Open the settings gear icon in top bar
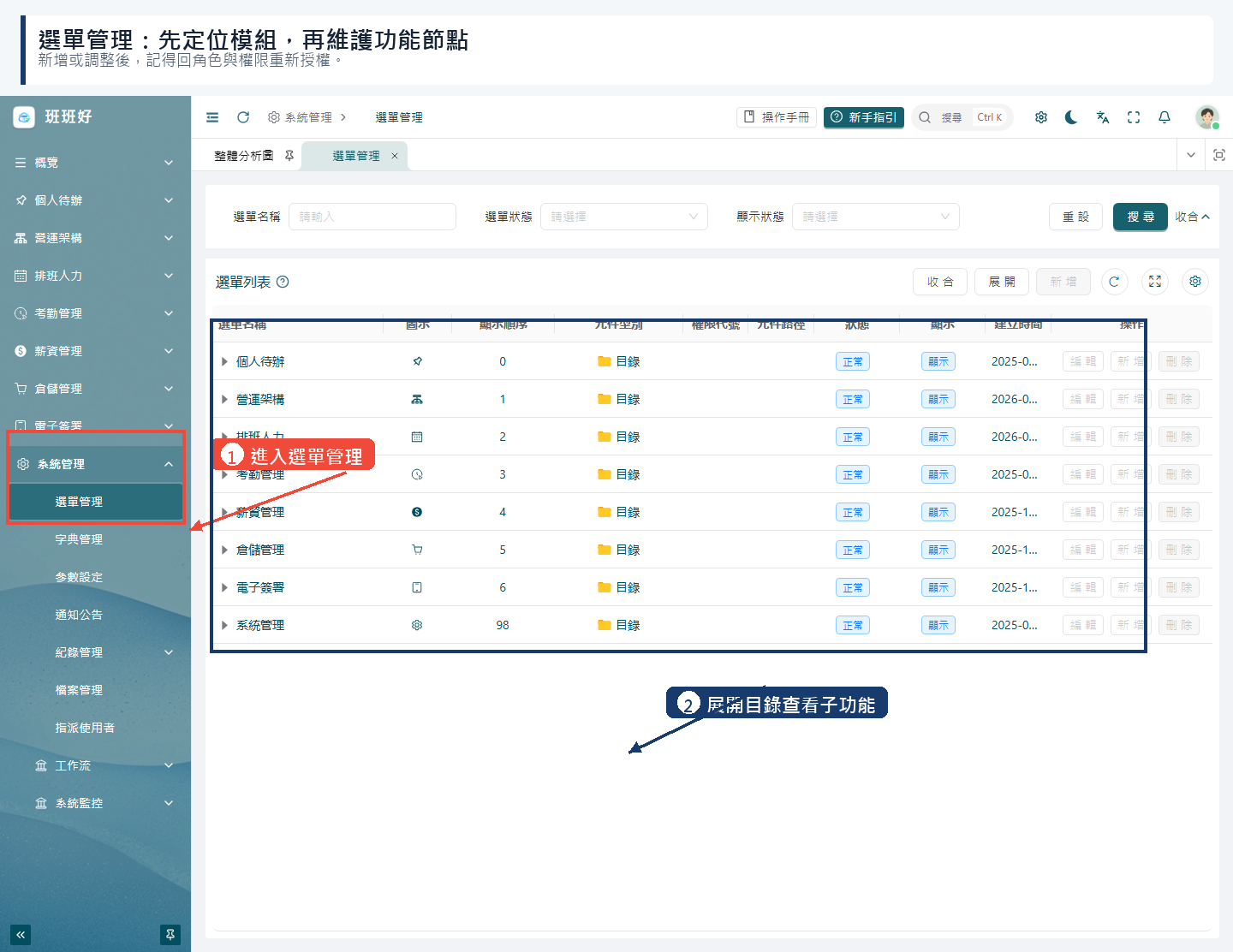Screen dimensions: 1233x952 click(1041, 117)
